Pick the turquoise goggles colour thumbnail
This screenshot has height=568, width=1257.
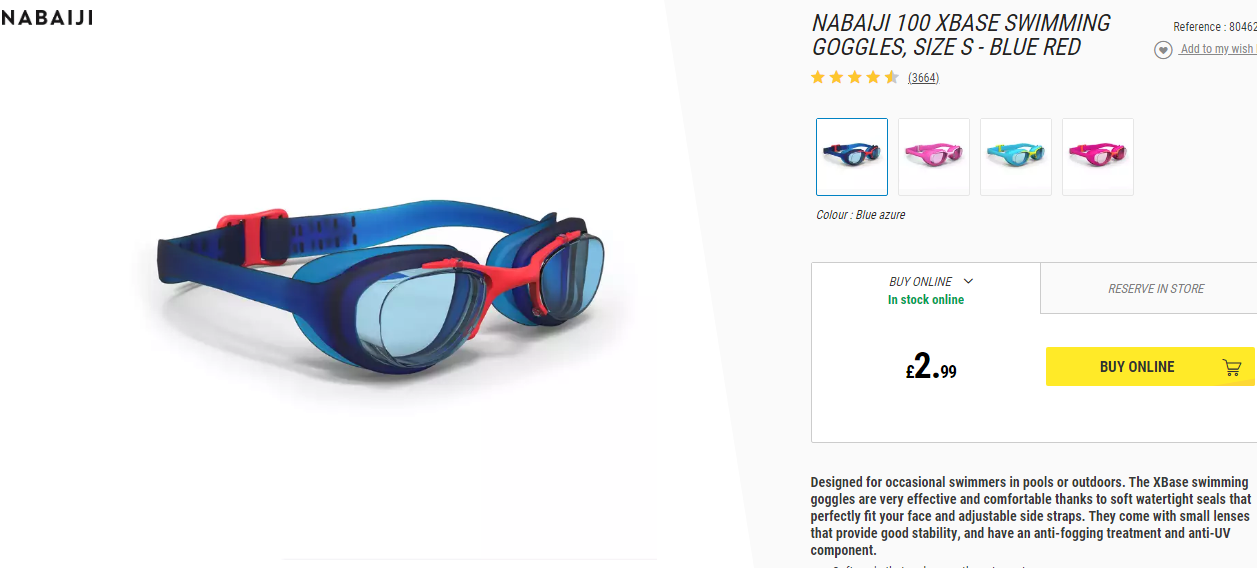pyautogui.click(x=1016, y=157)
